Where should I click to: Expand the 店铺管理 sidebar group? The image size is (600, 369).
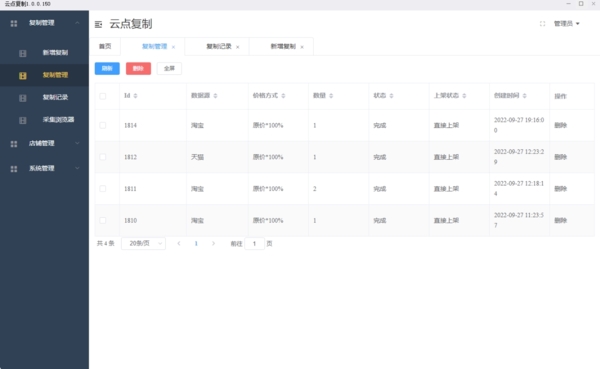click(77, 144)
